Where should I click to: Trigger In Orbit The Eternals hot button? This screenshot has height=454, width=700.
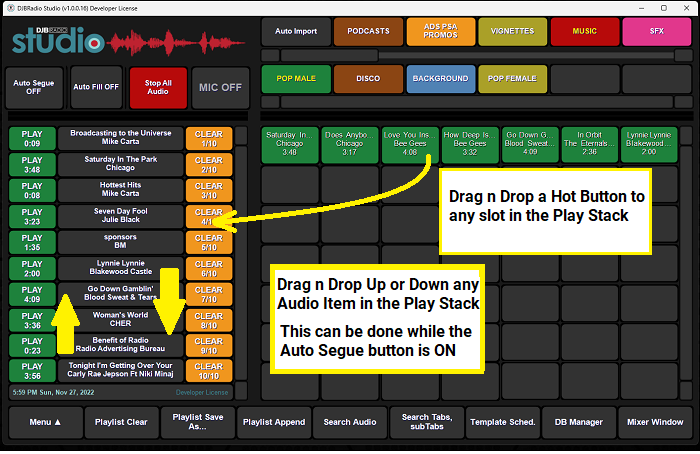click(x=590, y=145)
